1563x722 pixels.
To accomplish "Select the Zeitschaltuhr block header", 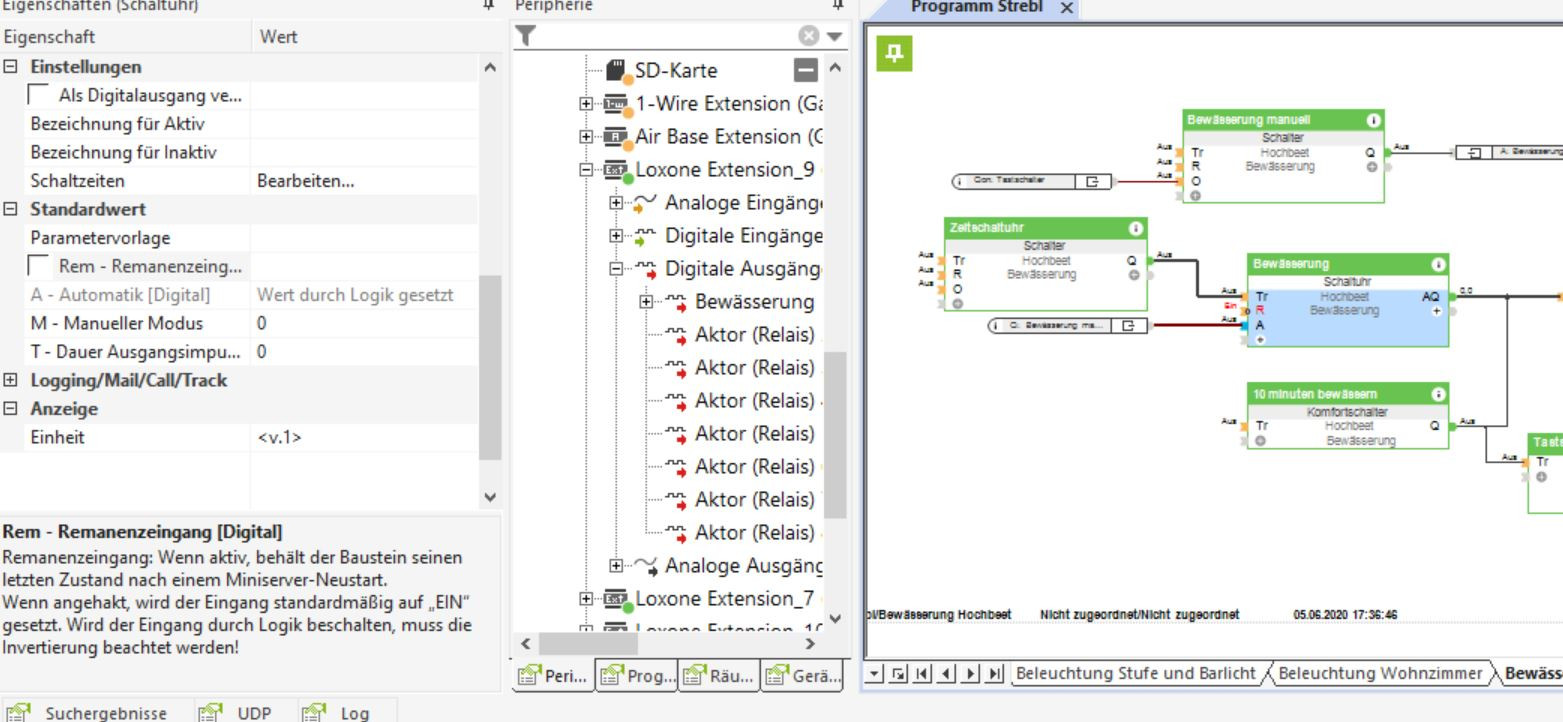I will 1046,228.
